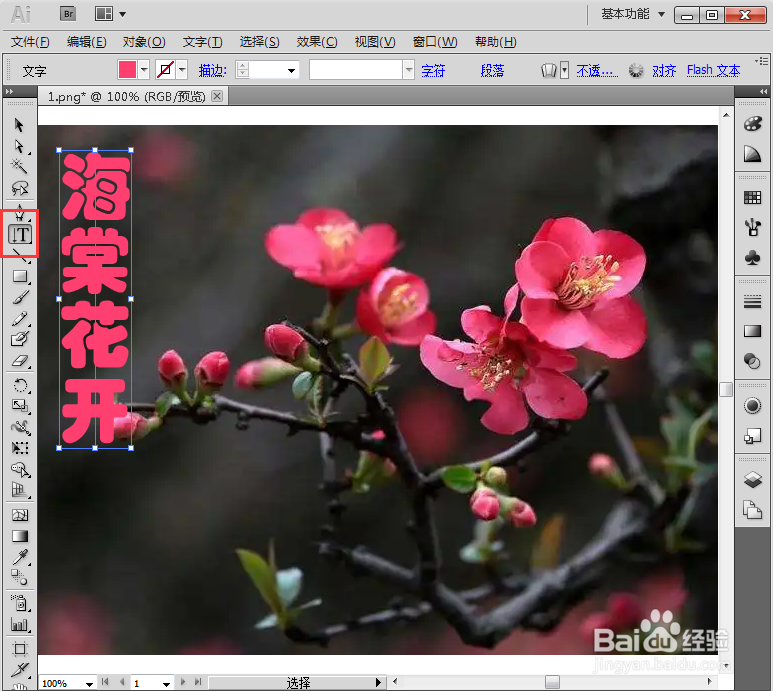Open the 对象(O) menu
The height and width of the screenshot is (691, 773).
coord(144,42)
